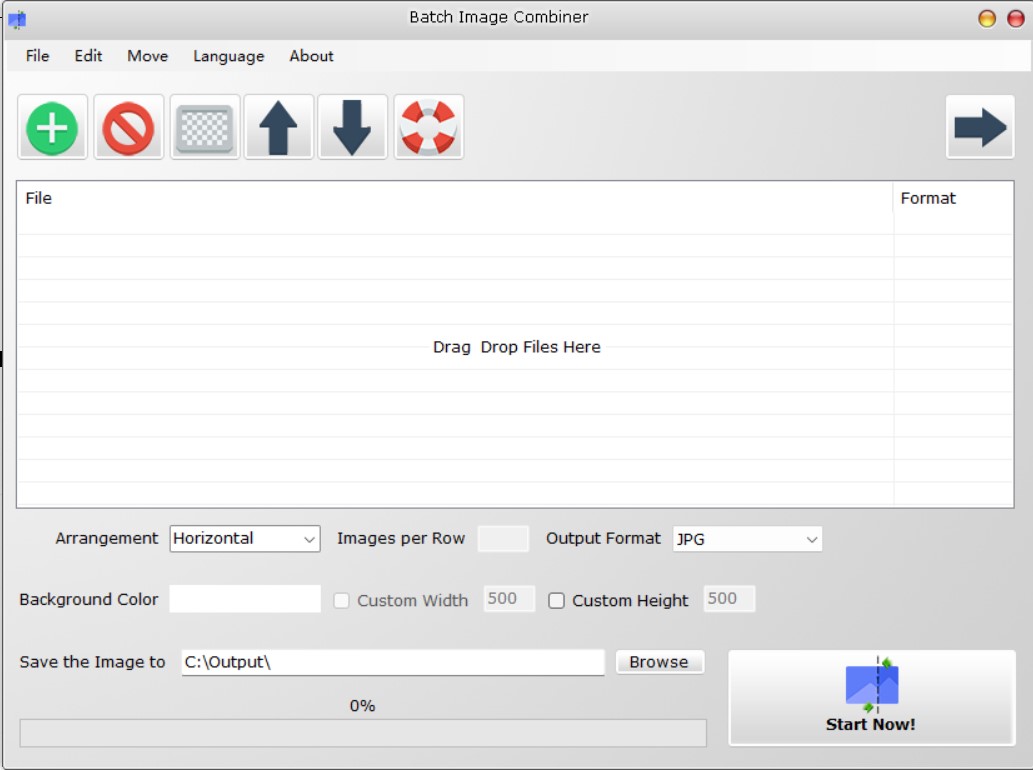Open the Move menu
The width and height of the screenshot is (1033, 770).
tap(147, 57)
